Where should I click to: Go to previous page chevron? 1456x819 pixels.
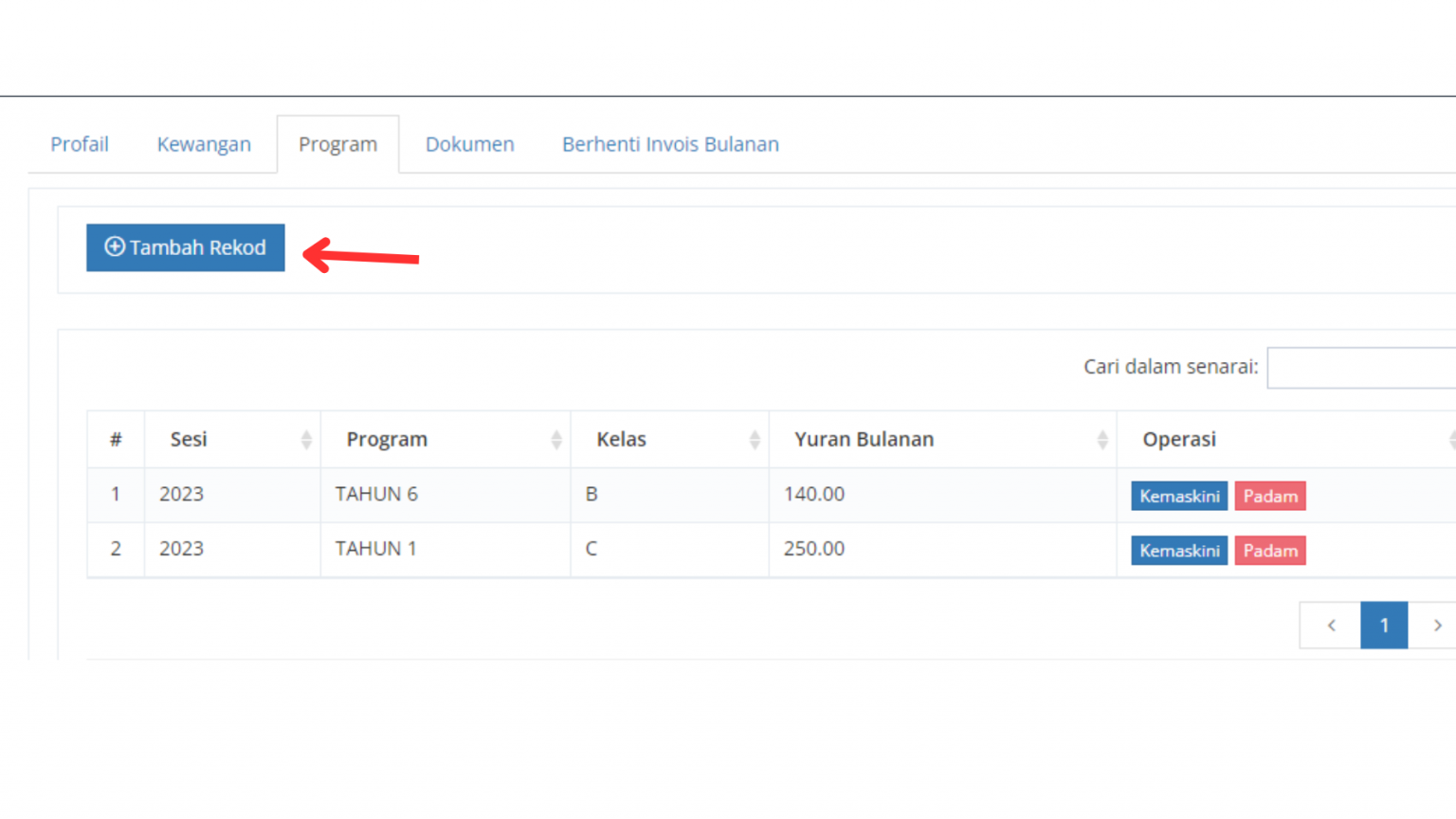(1331, 626)
